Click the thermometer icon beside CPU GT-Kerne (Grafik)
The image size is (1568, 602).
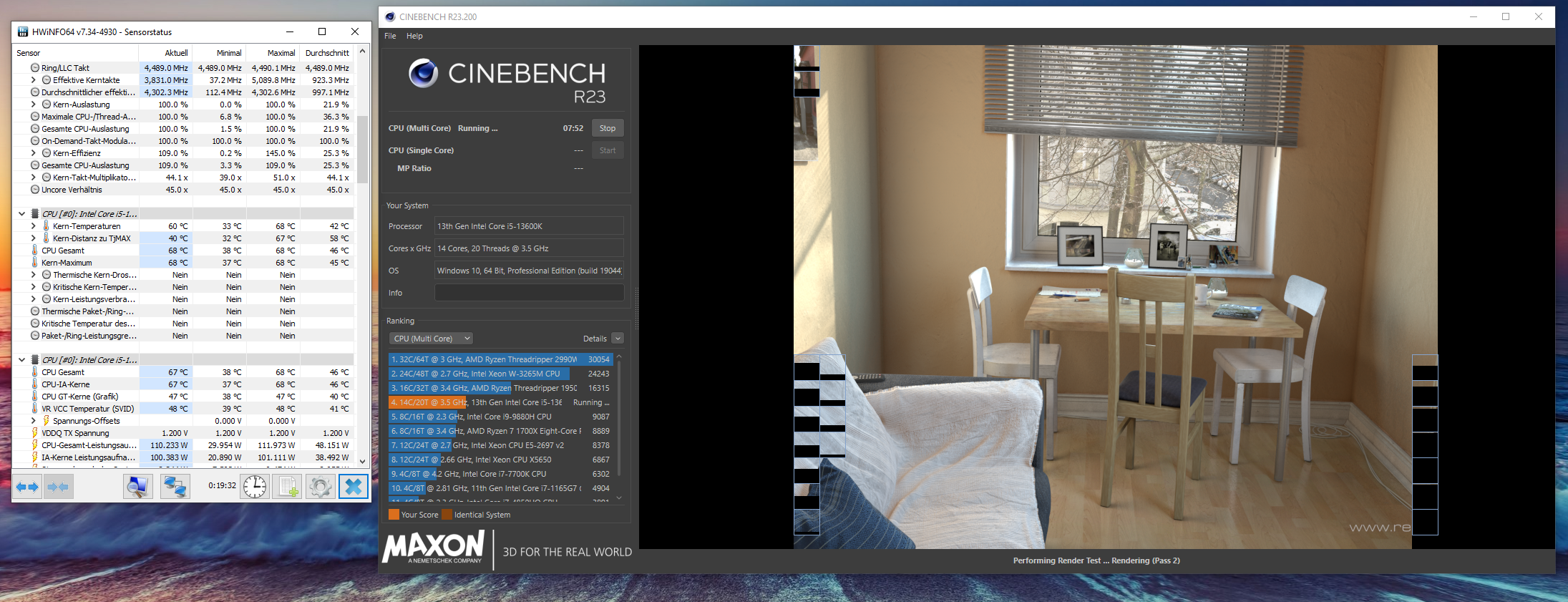click(34, 397)
